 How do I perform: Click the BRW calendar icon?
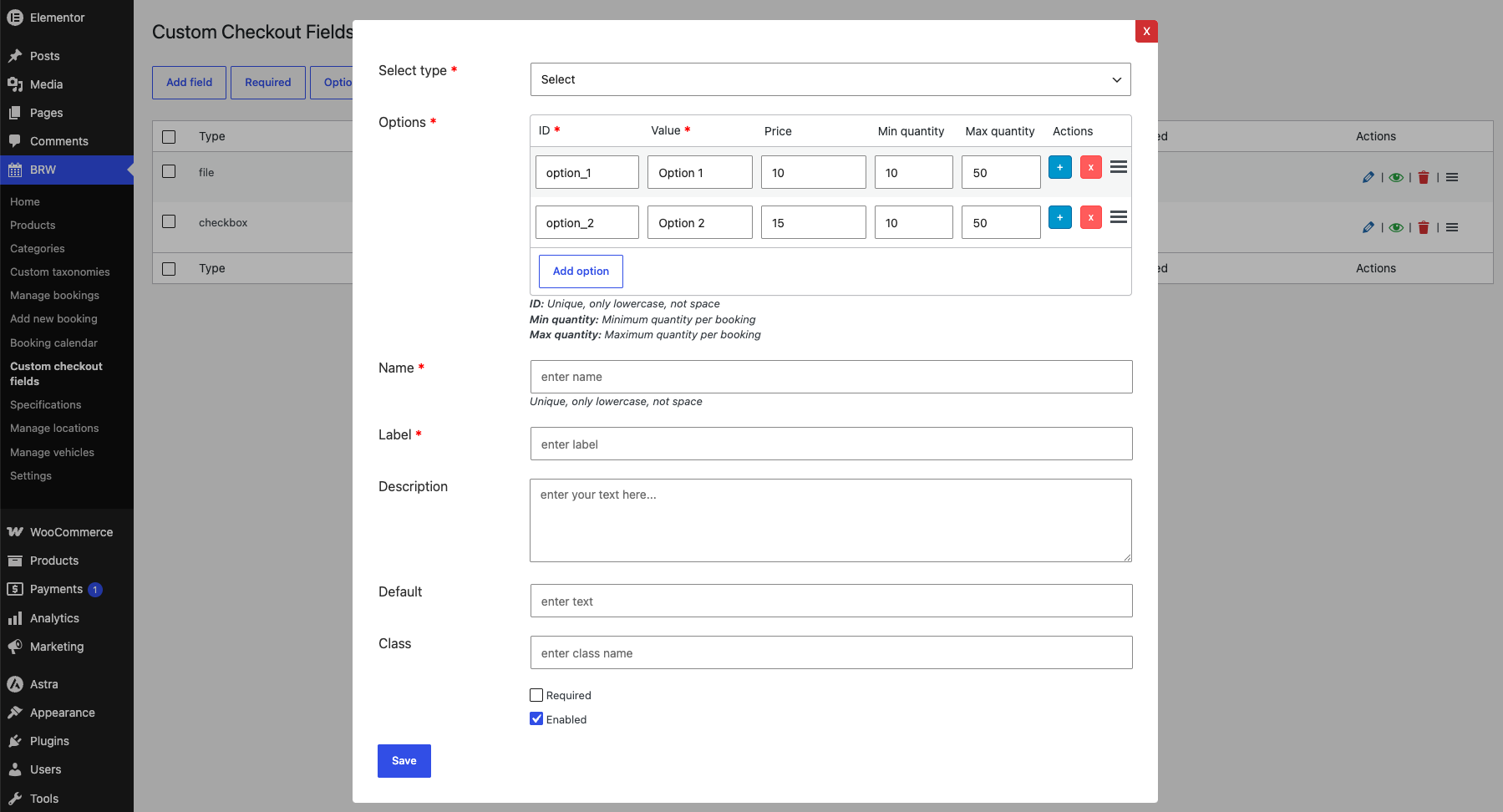15,170
